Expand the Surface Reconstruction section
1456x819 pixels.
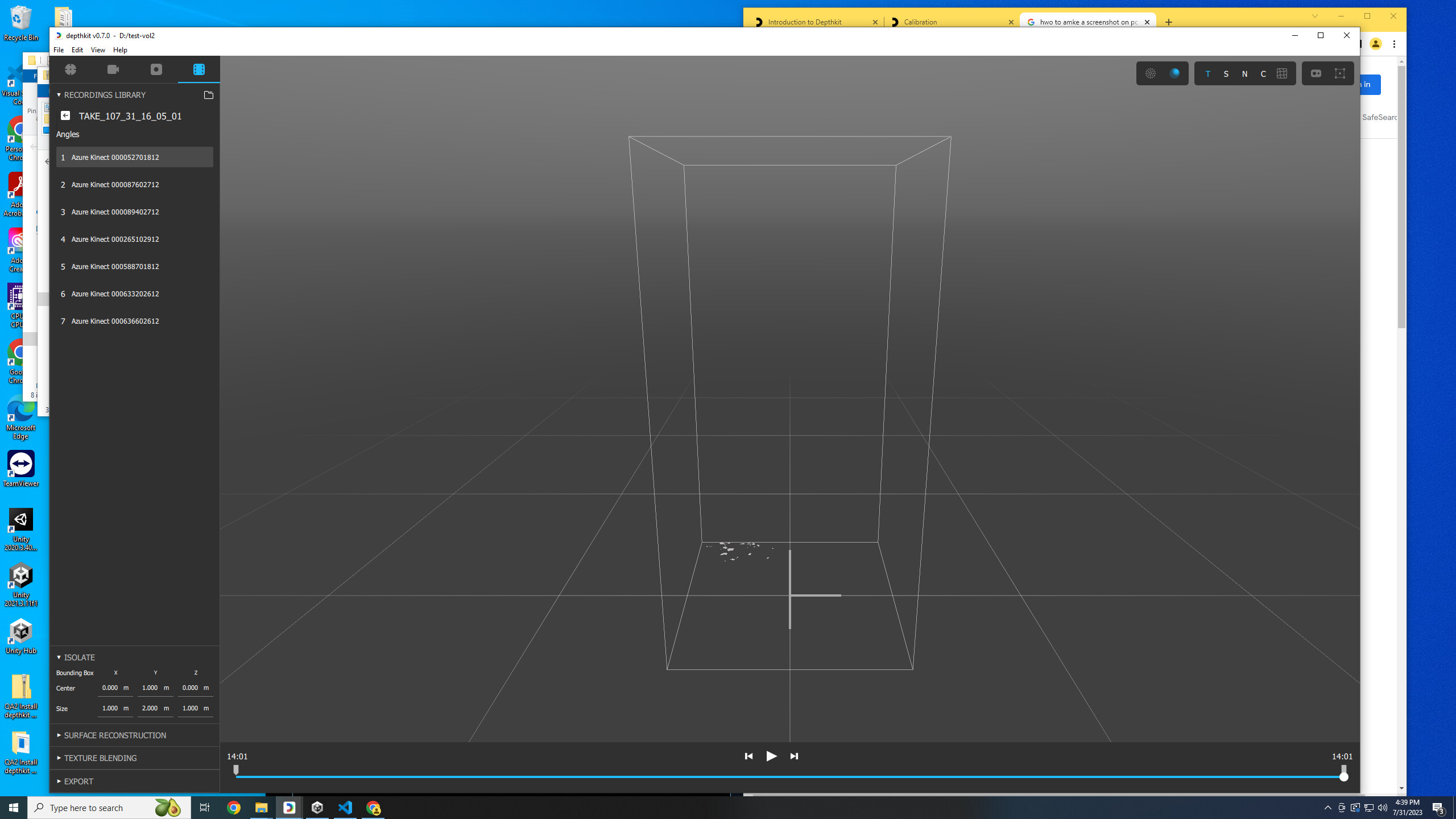point(115,735)
